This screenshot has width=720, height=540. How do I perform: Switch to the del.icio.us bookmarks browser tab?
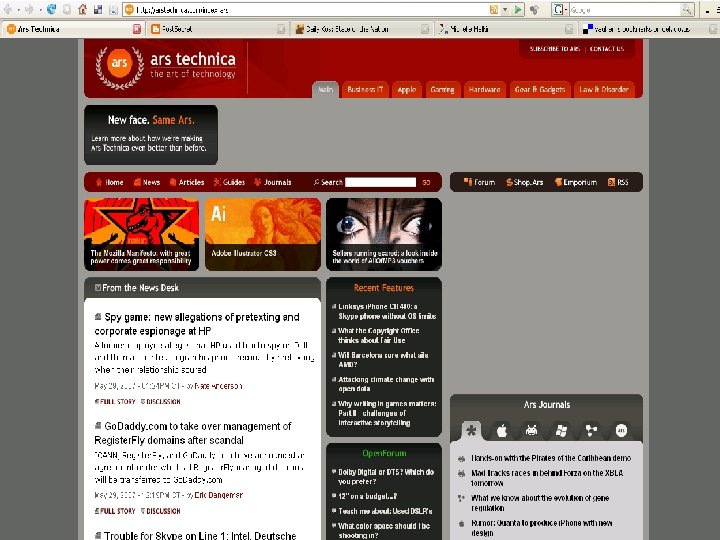coord(648,29)
